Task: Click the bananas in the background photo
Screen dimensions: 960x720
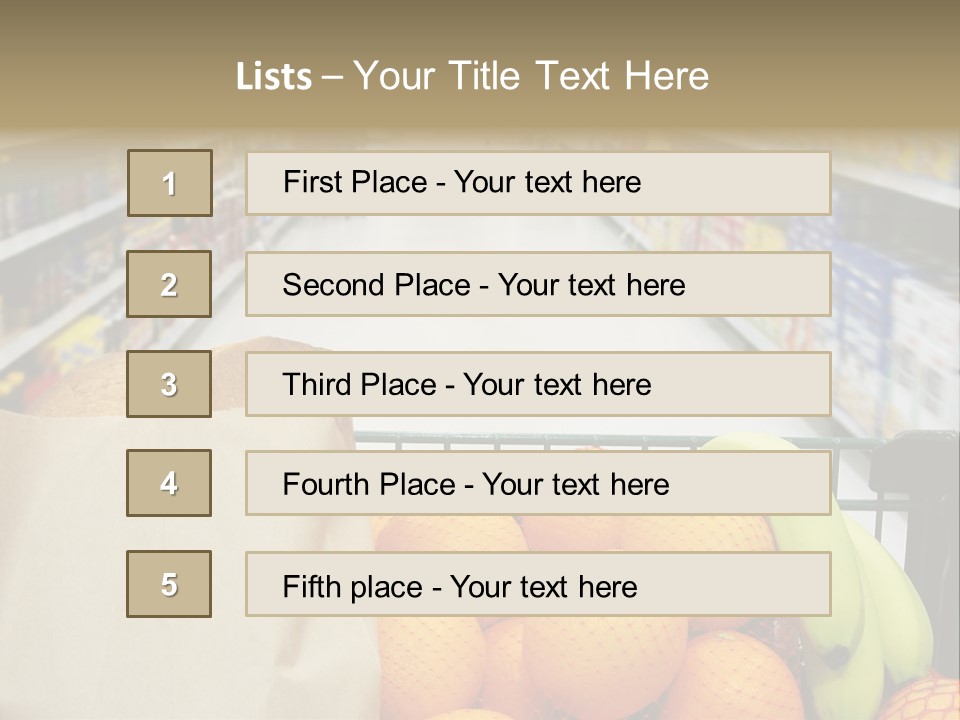Action: coord(890,590)
